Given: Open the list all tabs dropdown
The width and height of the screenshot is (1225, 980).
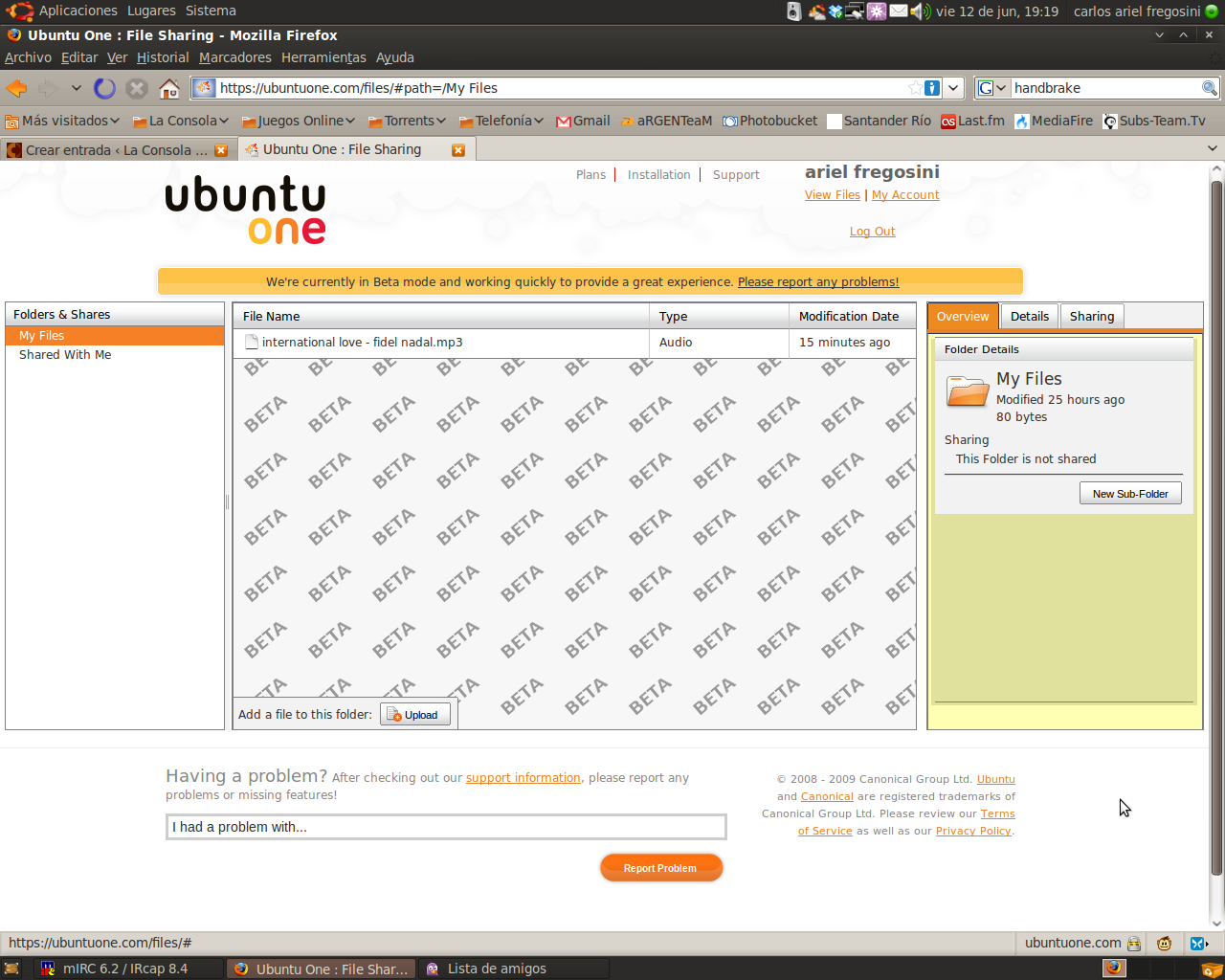Looking at the screenshot, I should click(1213, 149).
